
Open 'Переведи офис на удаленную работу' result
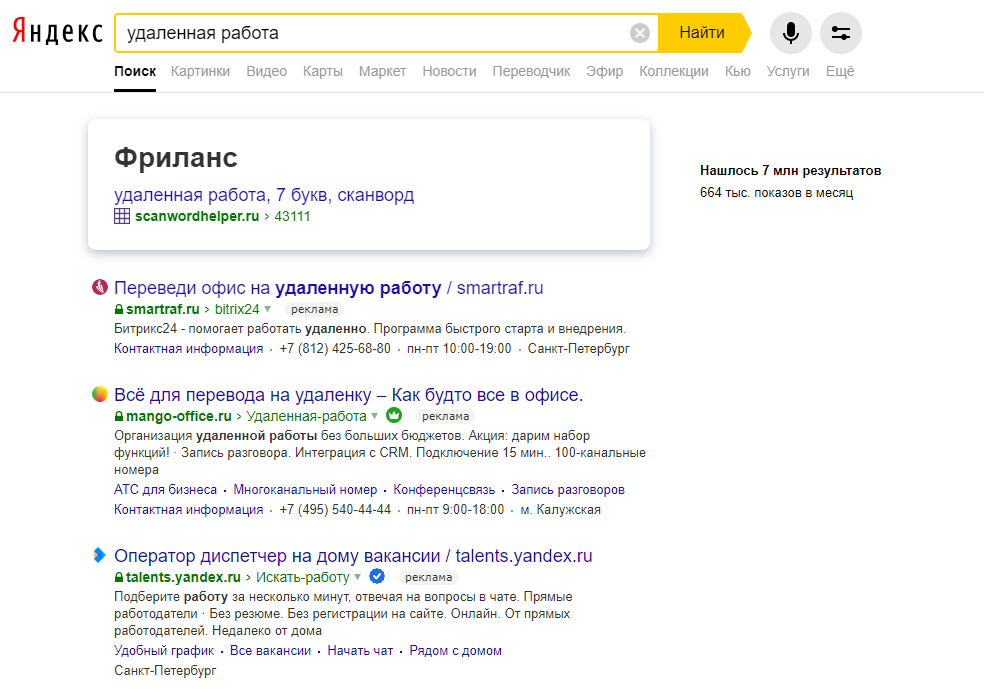(x=329, y=288)
